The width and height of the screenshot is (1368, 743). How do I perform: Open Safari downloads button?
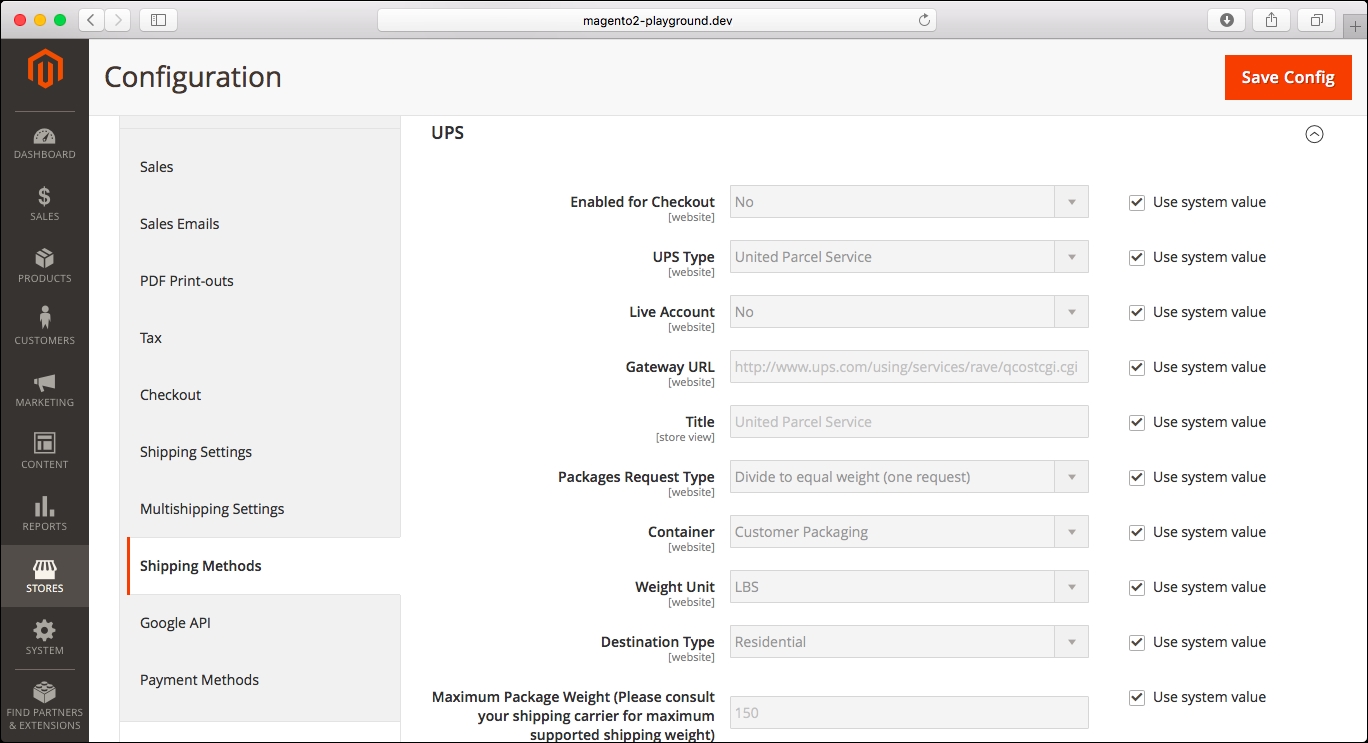[1227, 20]
